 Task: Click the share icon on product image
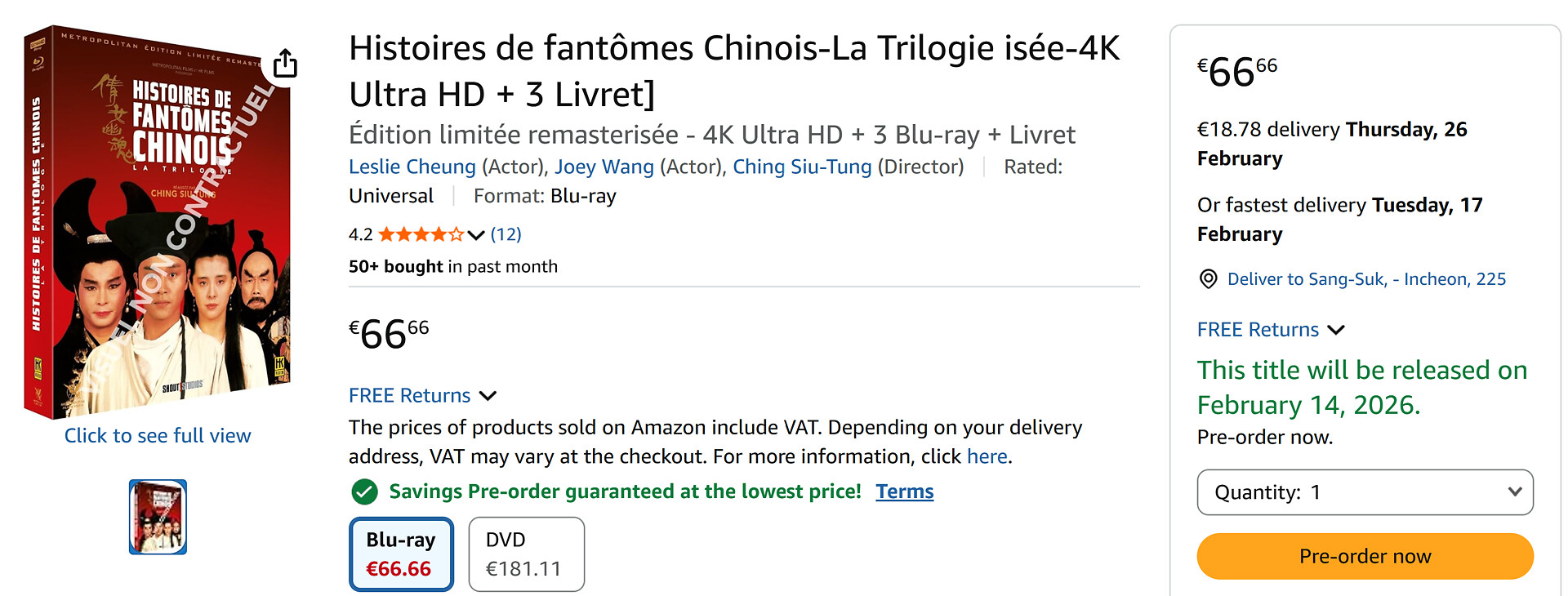[x=285, y=63]
